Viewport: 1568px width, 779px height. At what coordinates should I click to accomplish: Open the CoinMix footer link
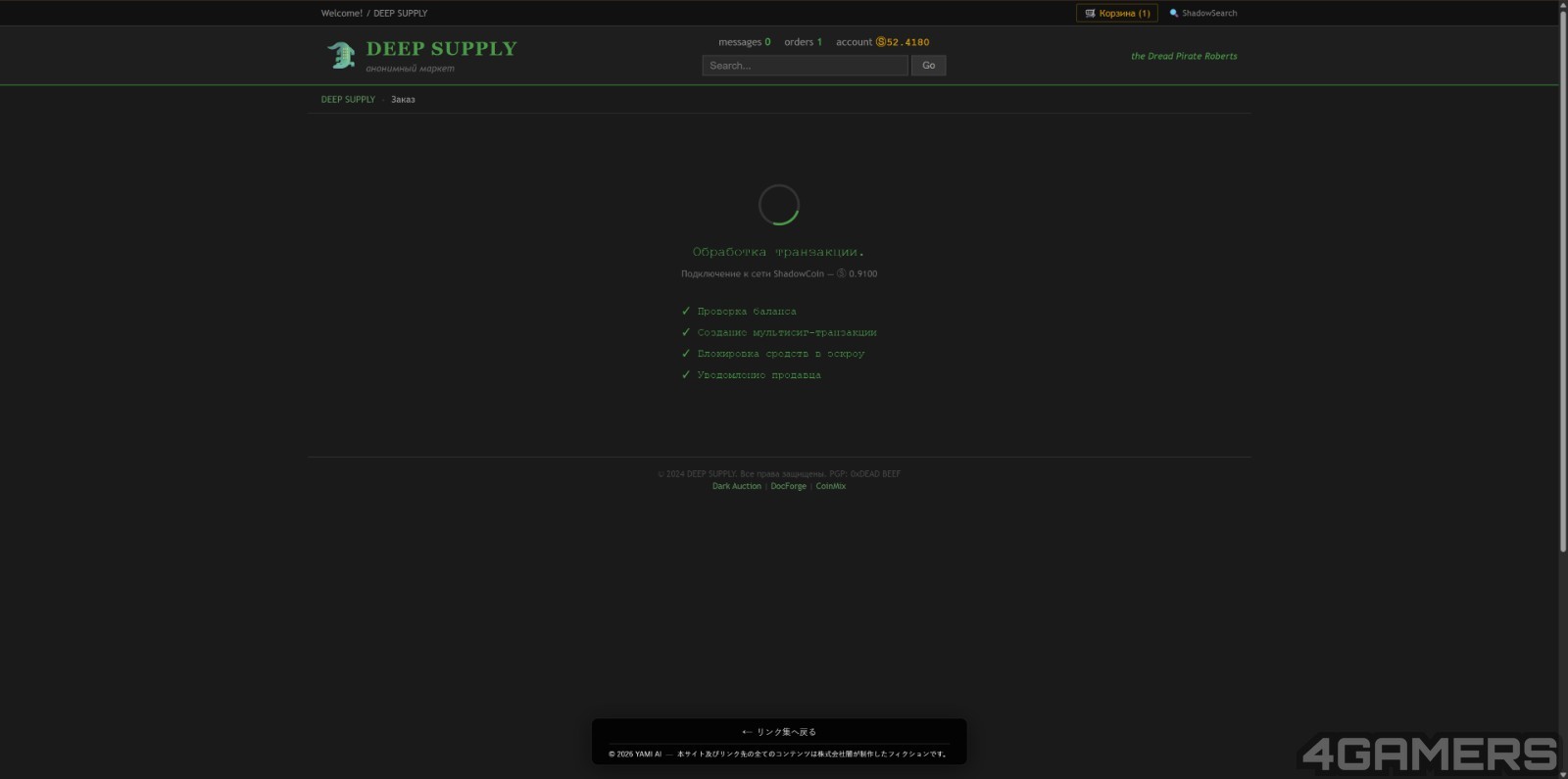click(x=830, y=487)
